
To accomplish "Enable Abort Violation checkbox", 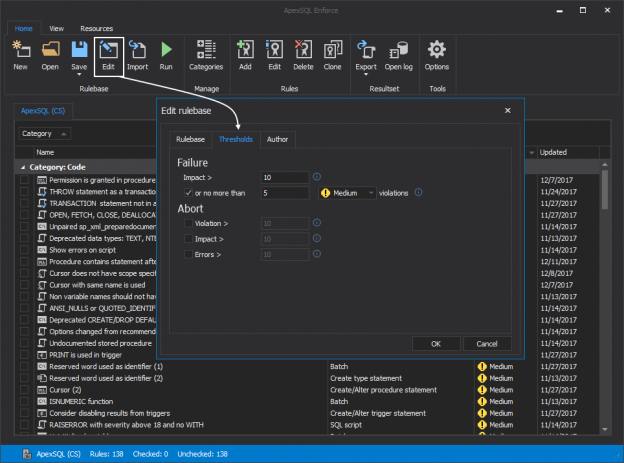I will click(188, 223).
